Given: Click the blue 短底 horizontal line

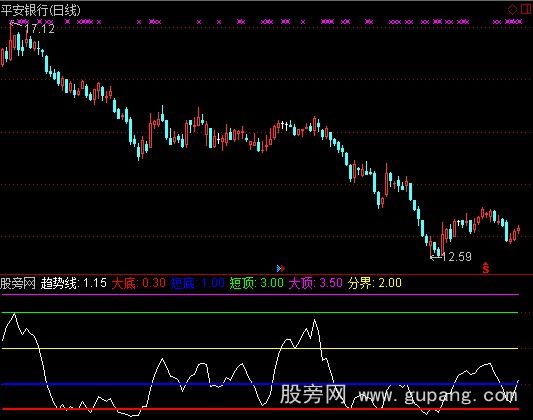Looking at the screenshot, I should (260, 384).
